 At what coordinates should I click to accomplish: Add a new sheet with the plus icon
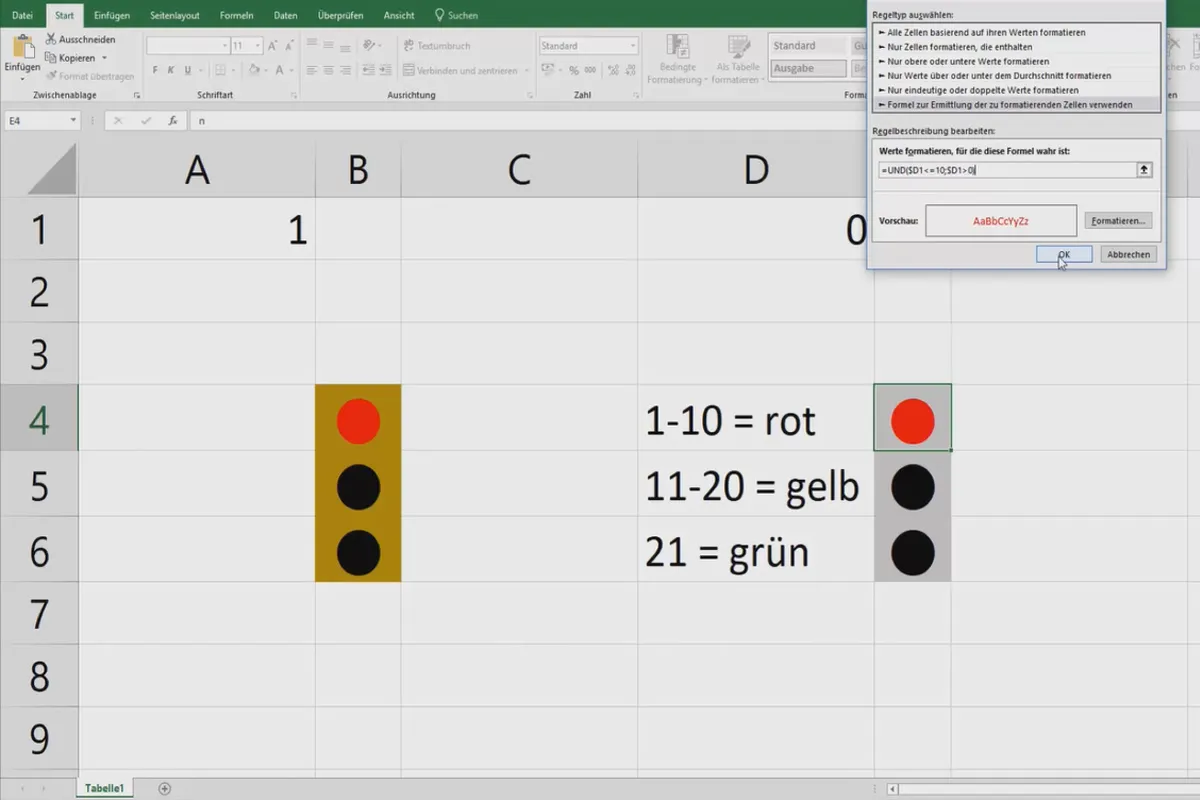click(x=165, y=789)
